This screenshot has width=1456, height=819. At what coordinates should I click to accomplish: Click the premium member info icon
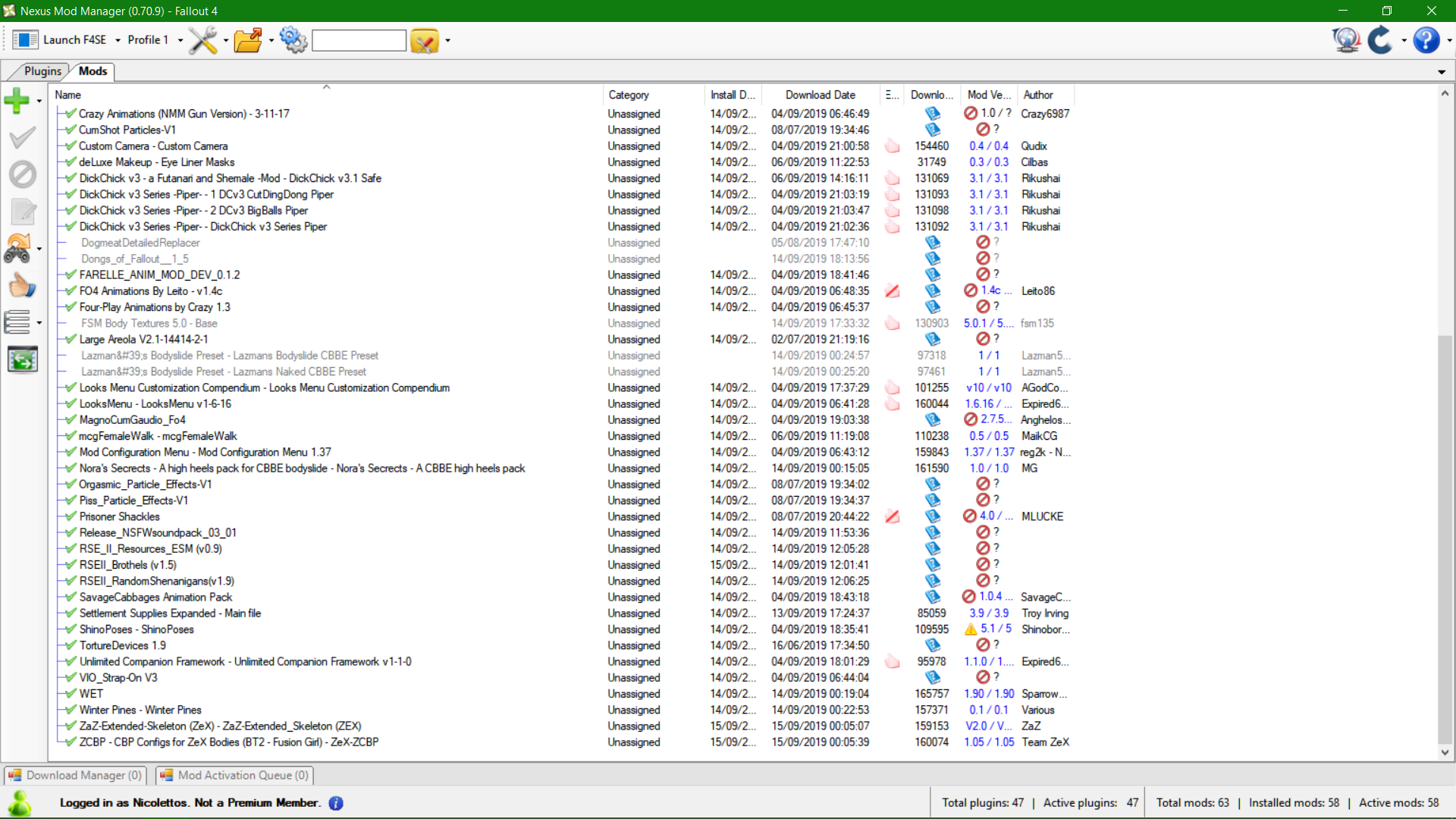pyautogui.click(x=336, y=803)
